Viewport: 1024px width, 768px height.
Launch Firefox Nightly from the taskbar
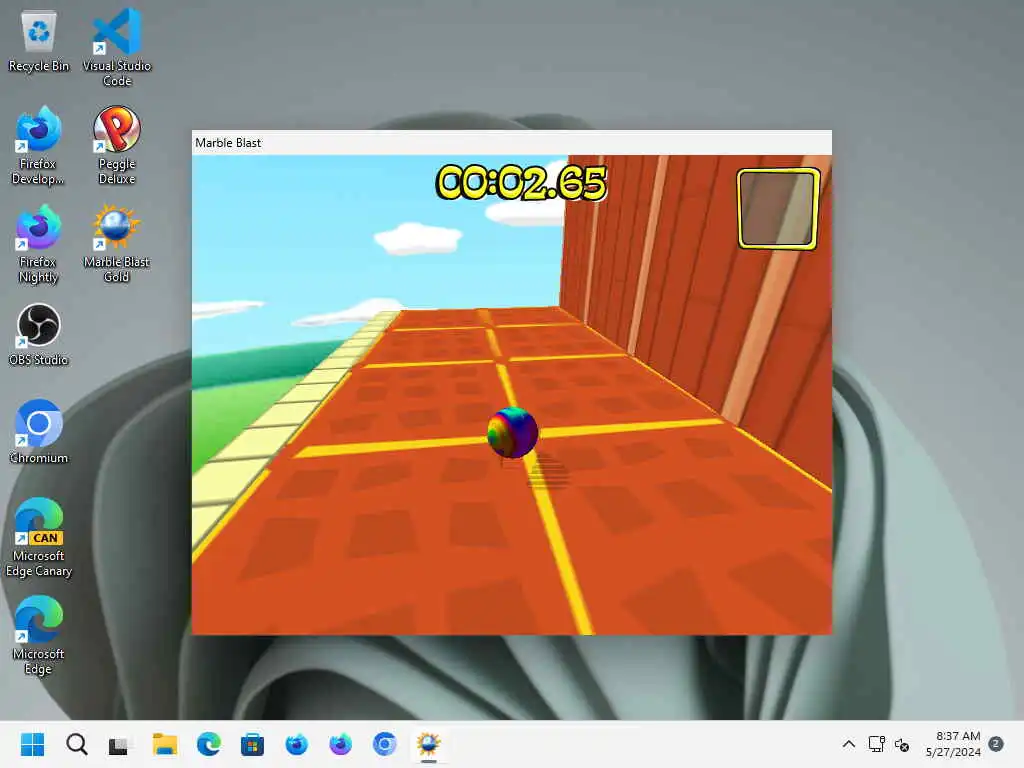(x=340, y=744)
